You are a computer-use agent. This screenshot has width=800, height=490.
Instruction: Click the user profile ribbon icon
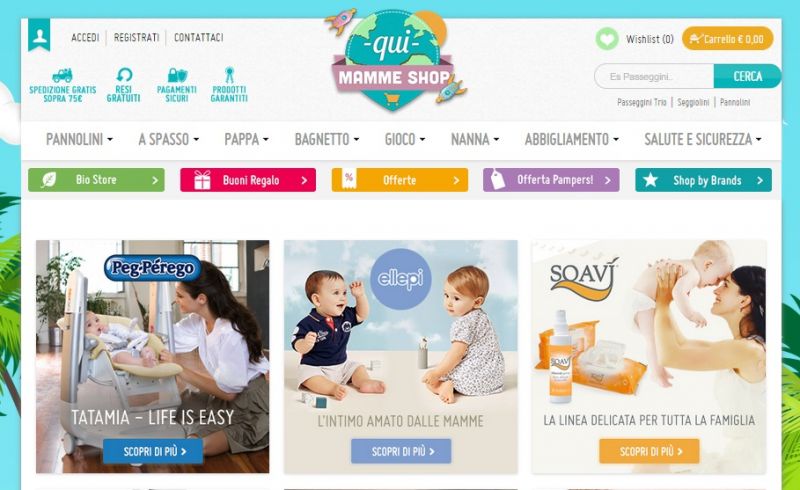click(x=39, y=35)
